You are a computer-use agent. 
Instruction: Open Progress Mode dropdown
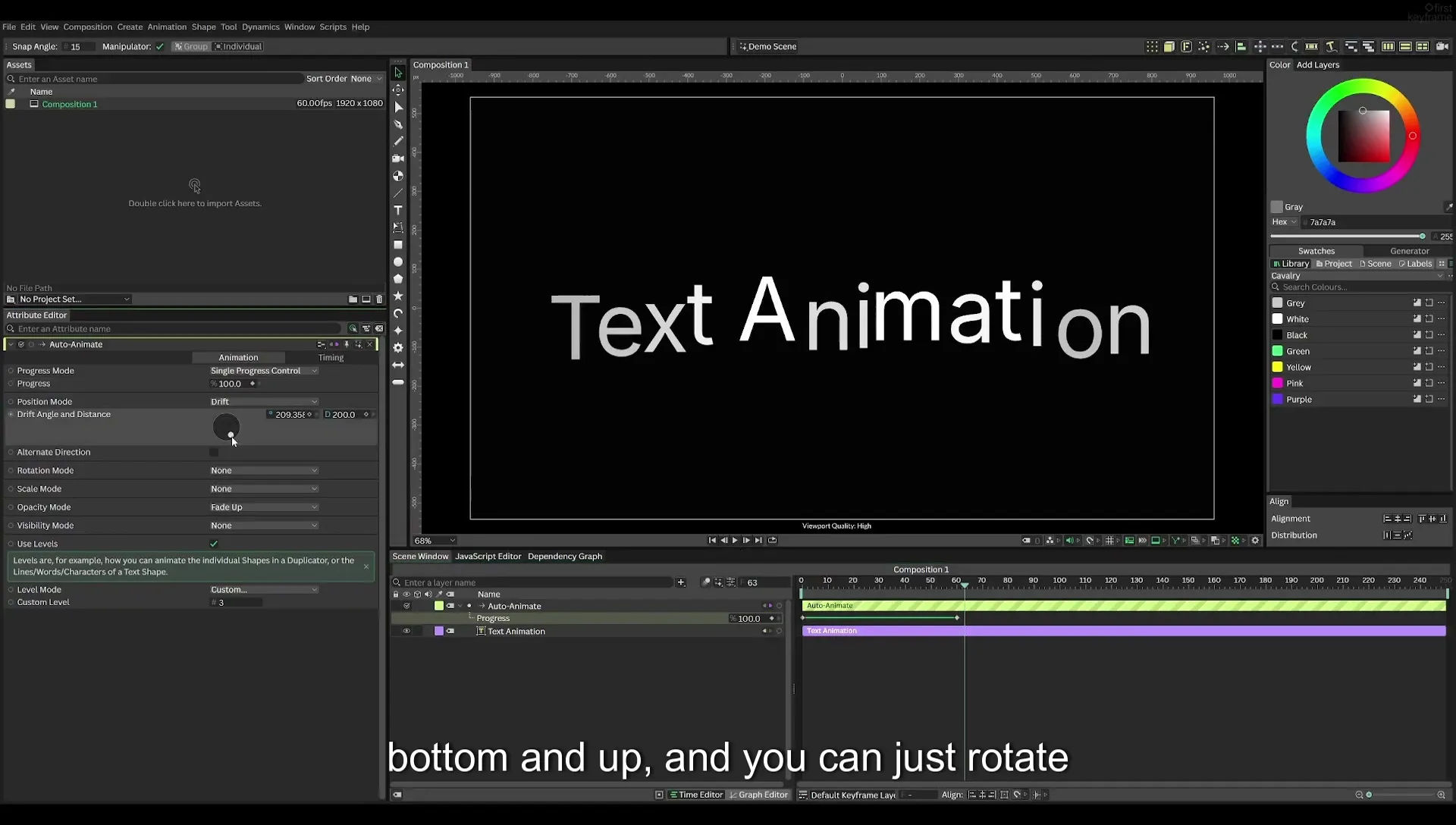(264, 371)
